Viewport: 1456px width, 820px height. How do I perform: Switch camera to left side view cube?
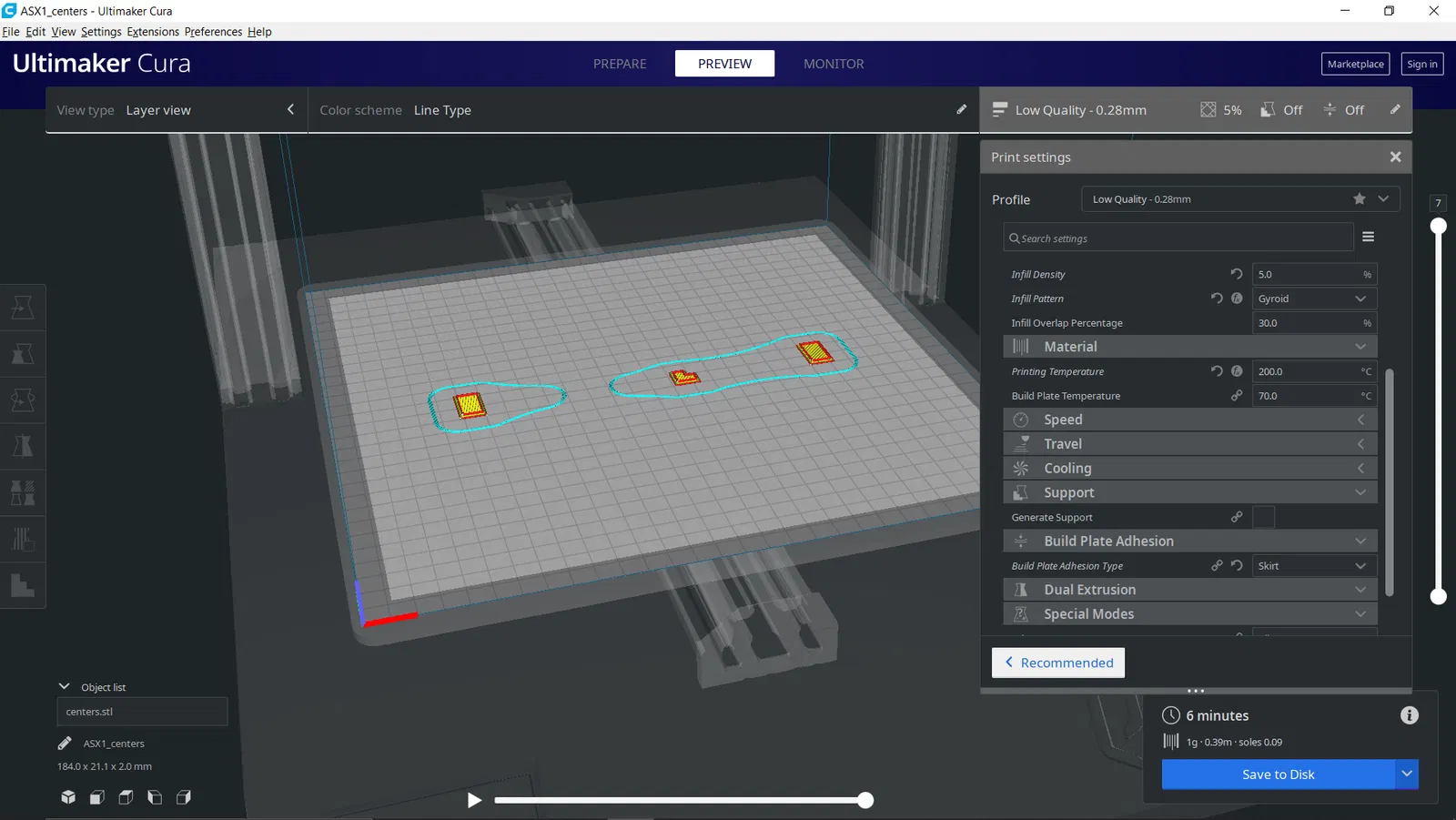tap(156, 797)
